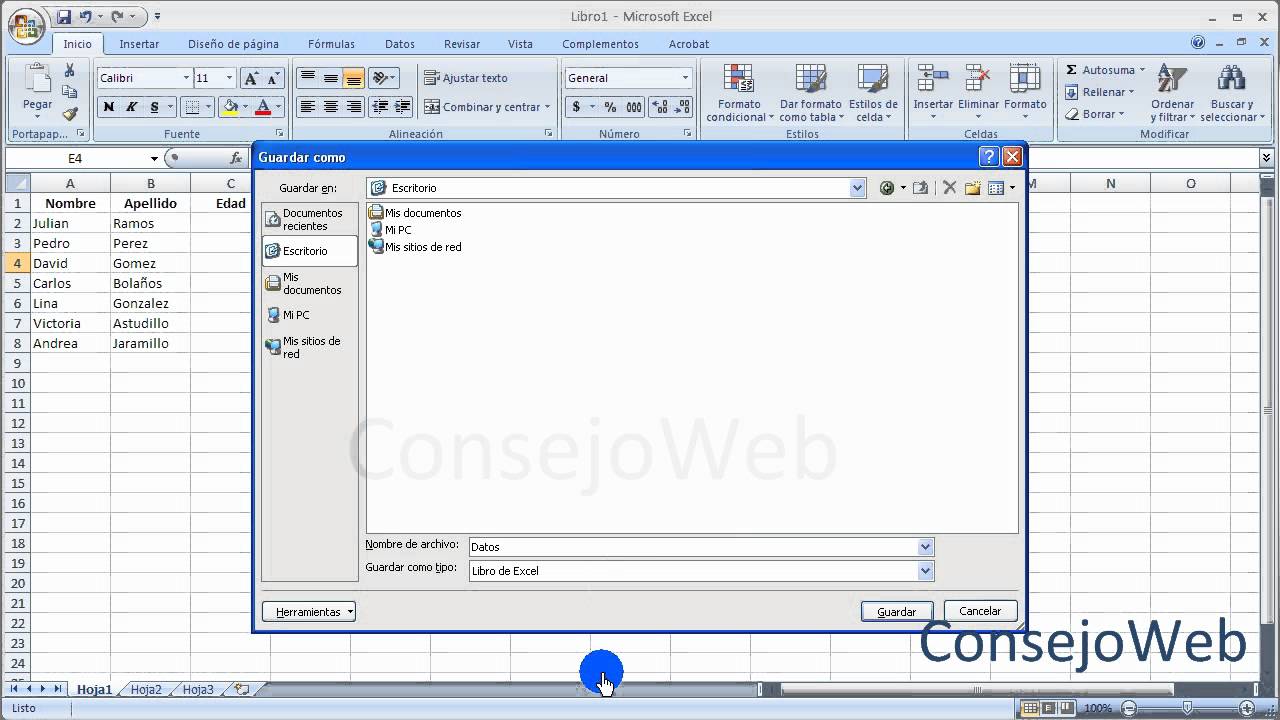Open the font name Calibri dropdown

[x=186, y=78]
